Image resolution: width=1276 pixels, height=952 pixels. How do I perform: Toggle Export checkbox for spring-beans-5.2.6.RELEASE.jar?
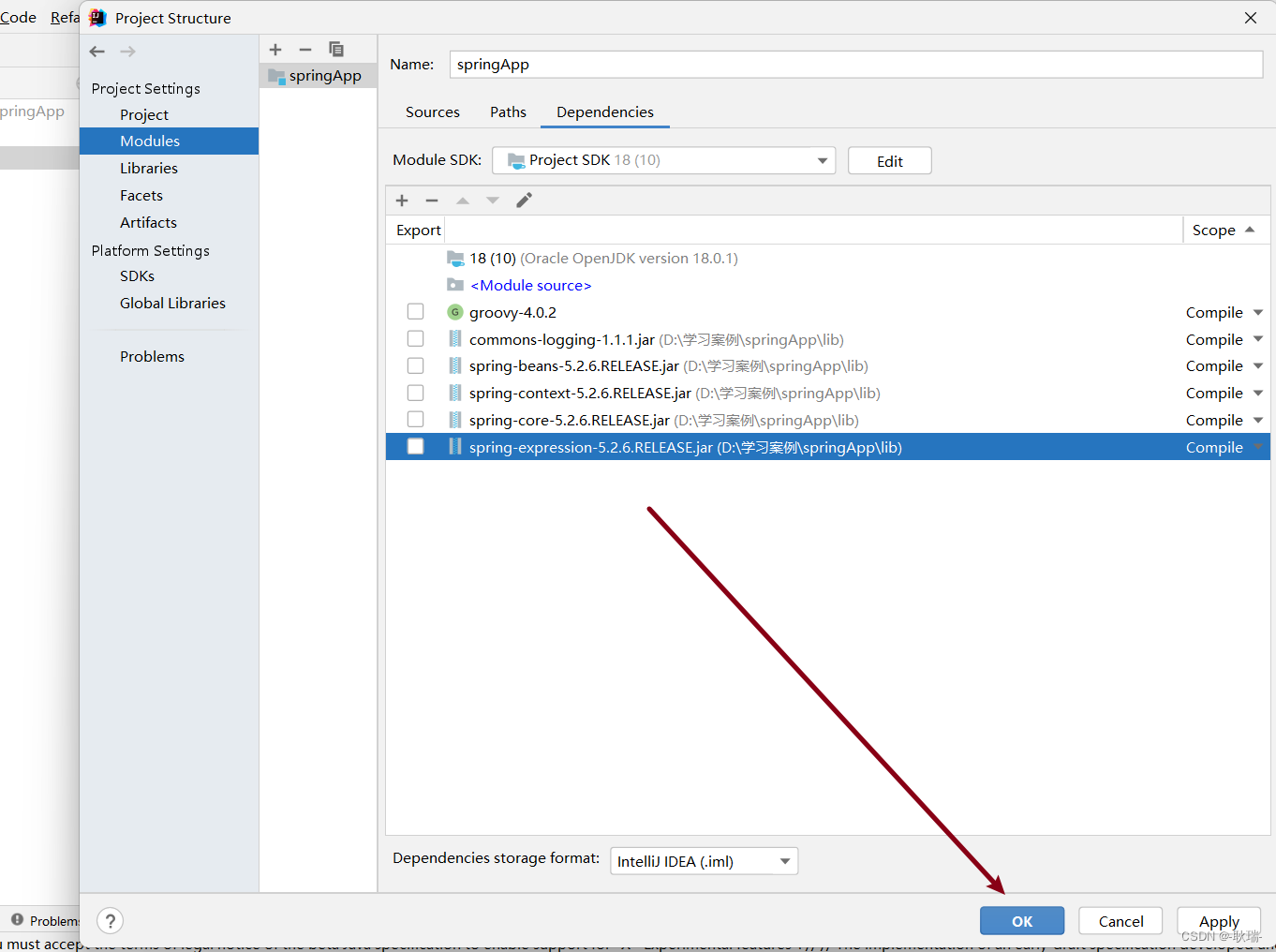pos(416,365)
